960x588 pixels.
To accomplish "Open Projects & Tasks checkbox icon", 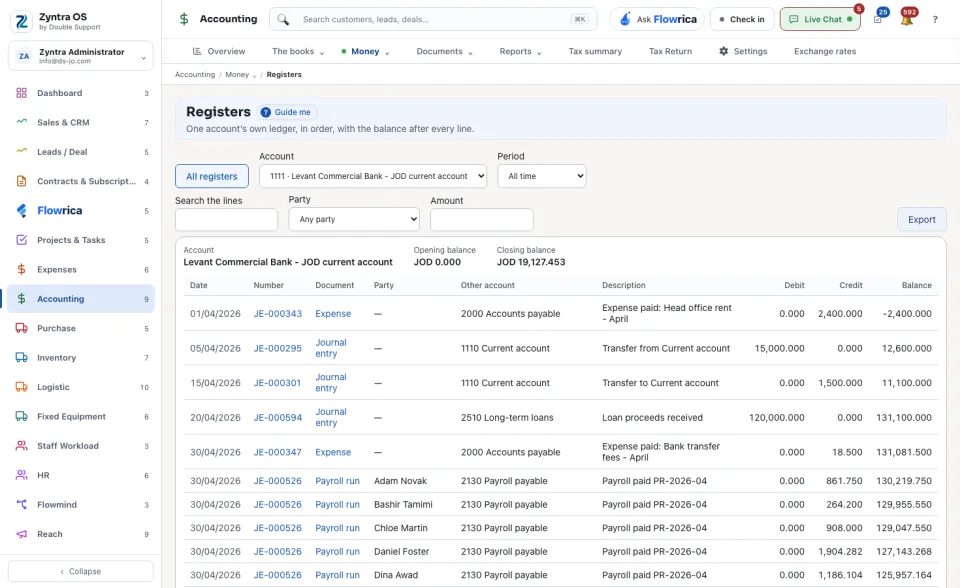I will pyautogui.click(x=21, y=240).
